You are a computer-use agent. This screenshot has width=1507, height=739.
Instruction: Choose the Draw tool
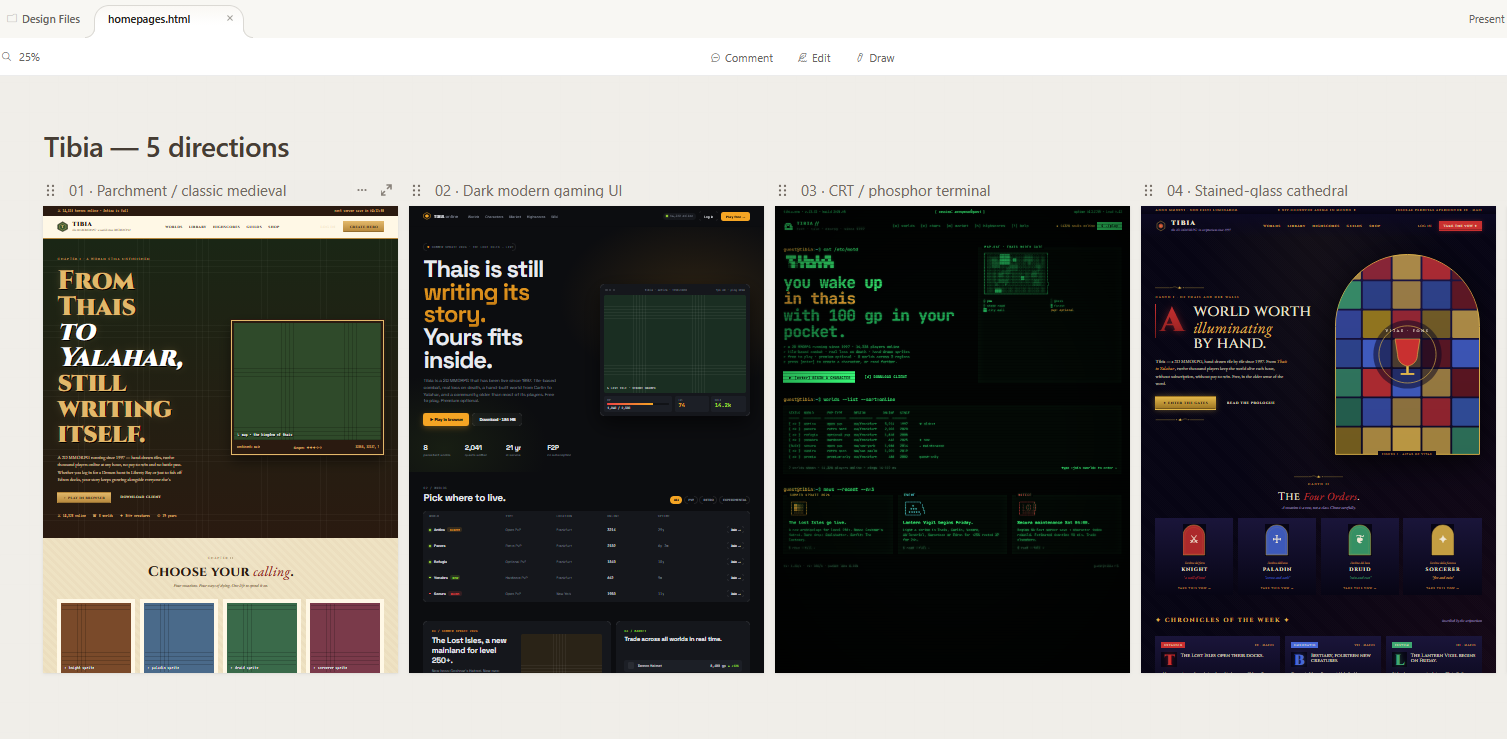pos(875,58)
